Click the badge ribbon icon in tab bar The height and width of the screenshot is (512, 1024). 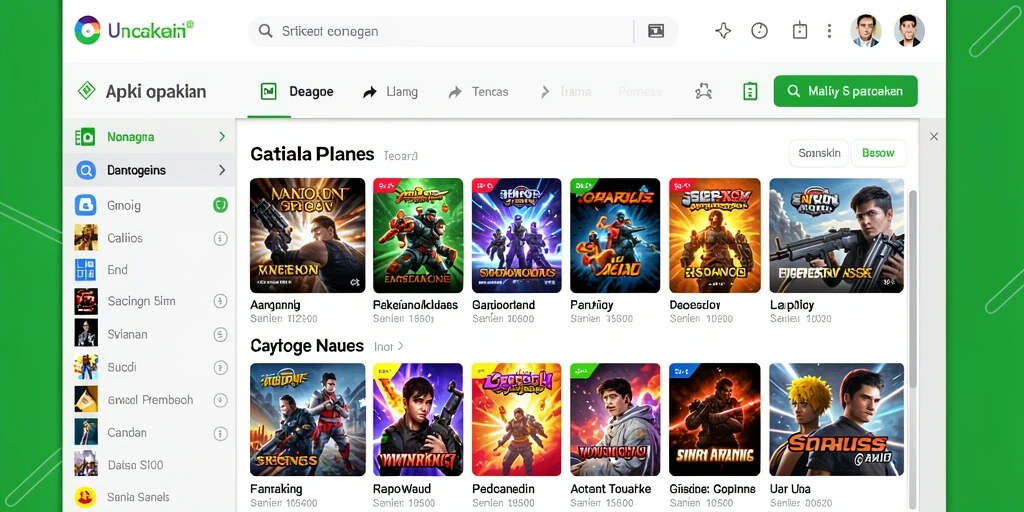pos(703,91)
